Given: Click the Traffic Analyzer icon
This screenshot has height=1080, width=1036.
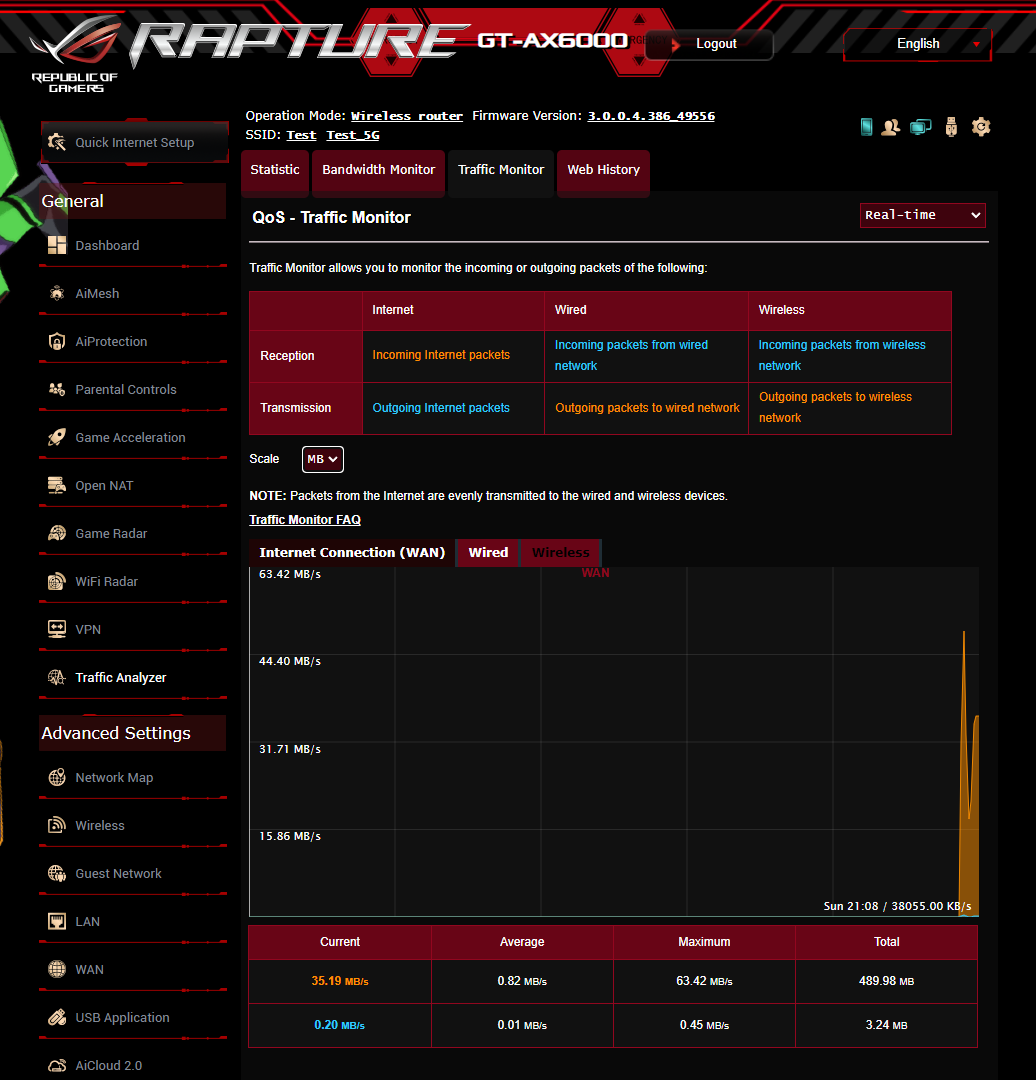Looking at the screenshot, I should pyautogui.click(x=57, y=677).
